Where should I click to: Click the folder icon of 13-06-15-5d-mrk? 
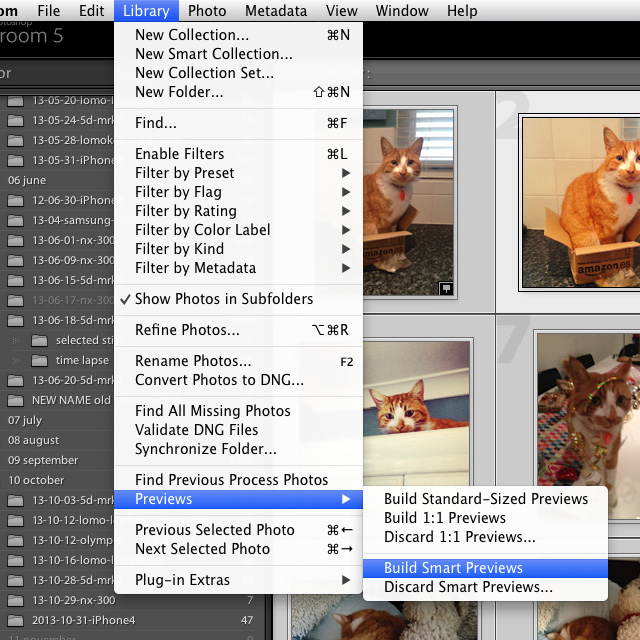coord(16,280)
